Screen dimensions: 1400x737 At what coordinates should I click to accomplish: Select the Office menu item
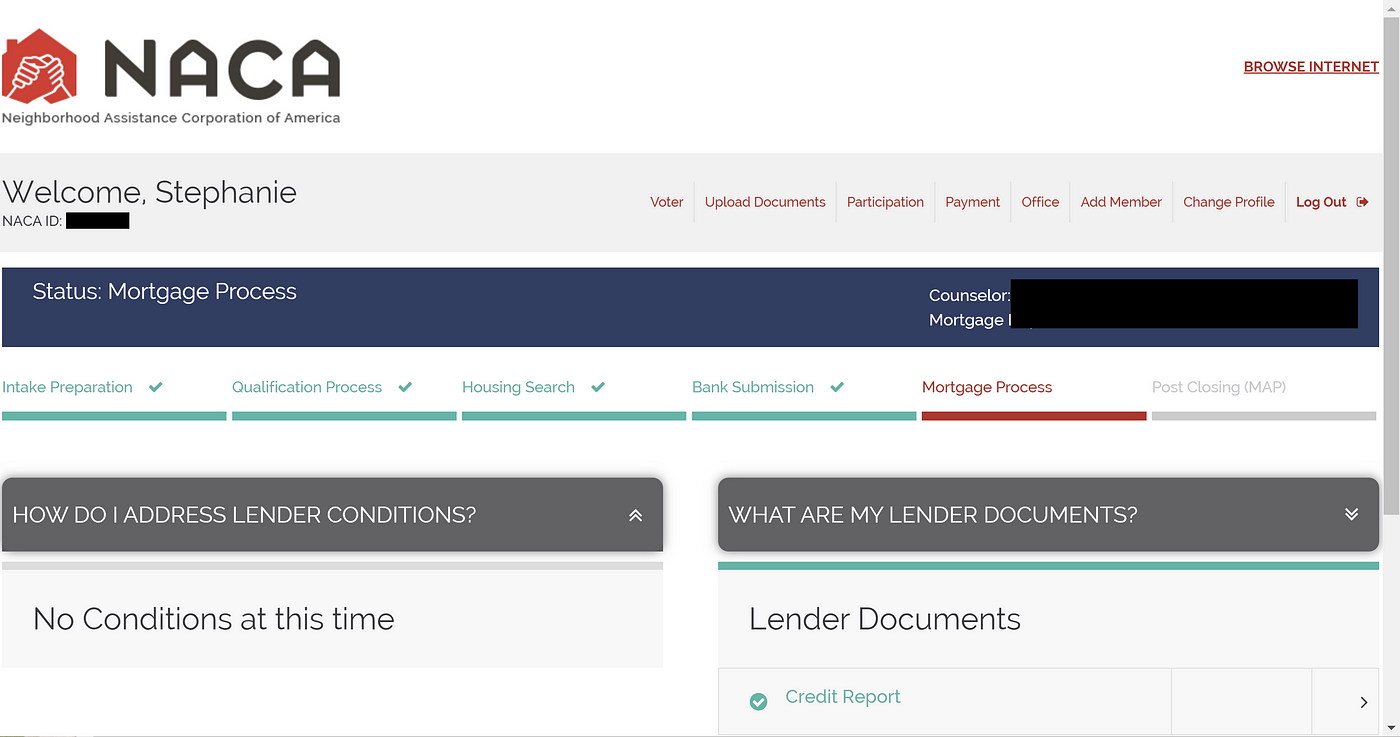[x=1040, y=202]
